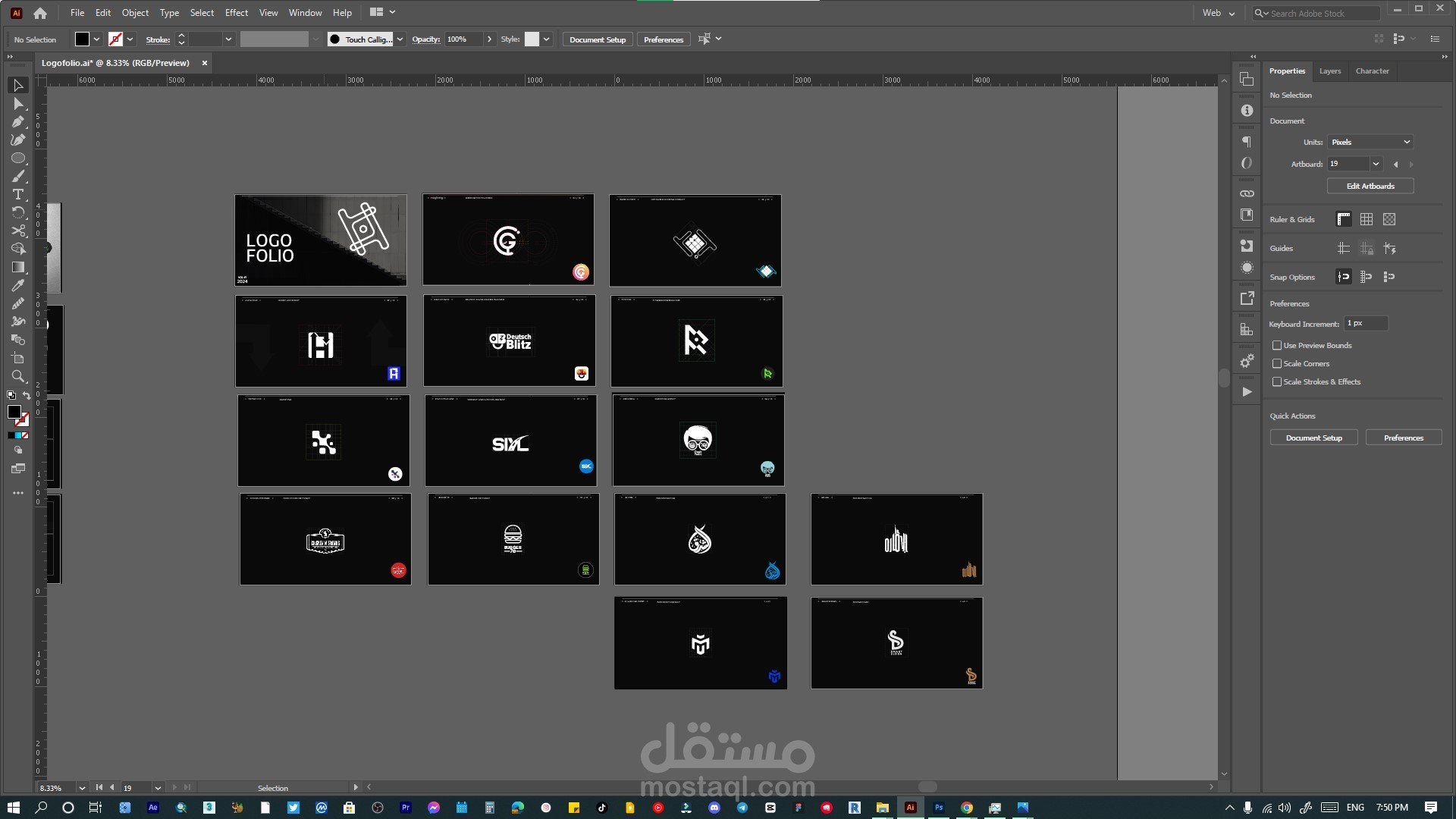Select the Zoom tool

click(18, 377)
